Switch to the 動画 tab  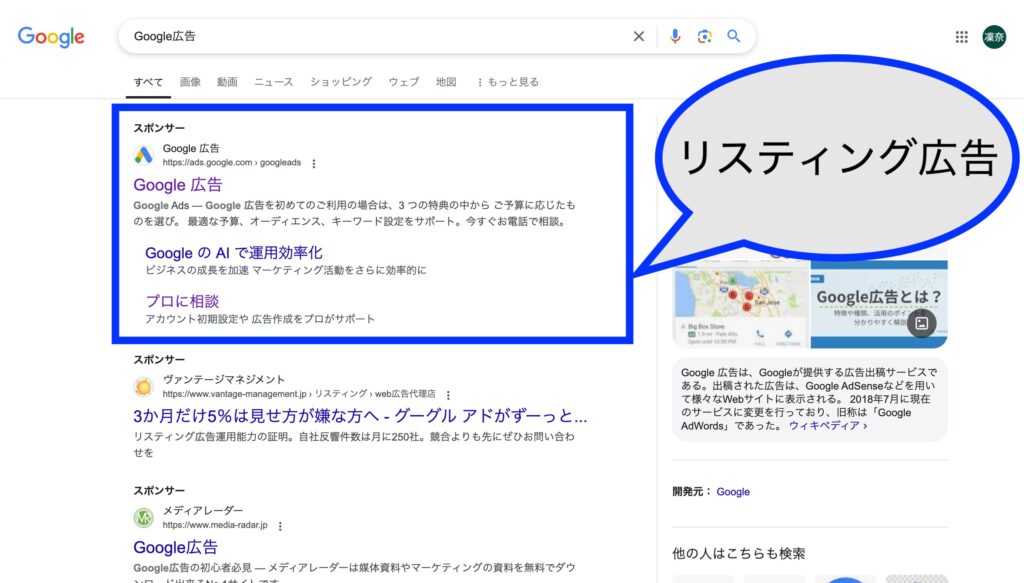pyautogui.click(x=227, y=82)
